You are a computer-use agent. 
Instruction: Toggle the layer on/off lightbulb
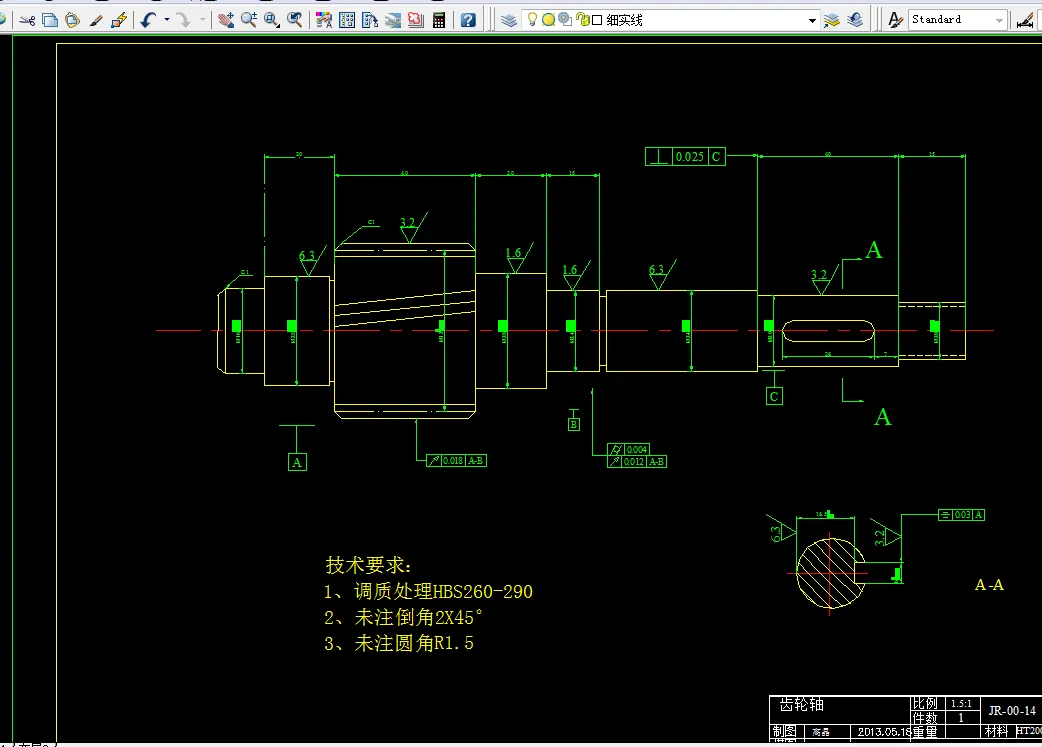tap(532, 19)
